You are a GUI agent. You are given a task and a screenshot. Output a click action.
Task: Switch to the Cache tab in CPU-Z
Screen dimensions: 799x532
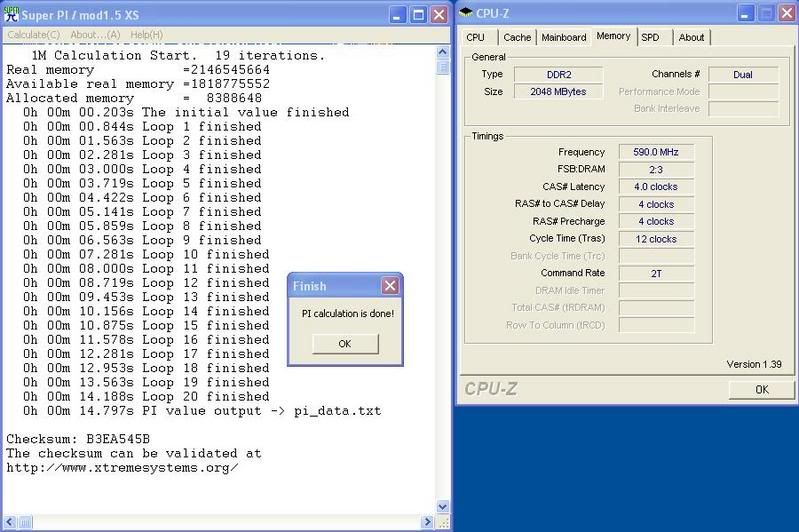(517, 37)
